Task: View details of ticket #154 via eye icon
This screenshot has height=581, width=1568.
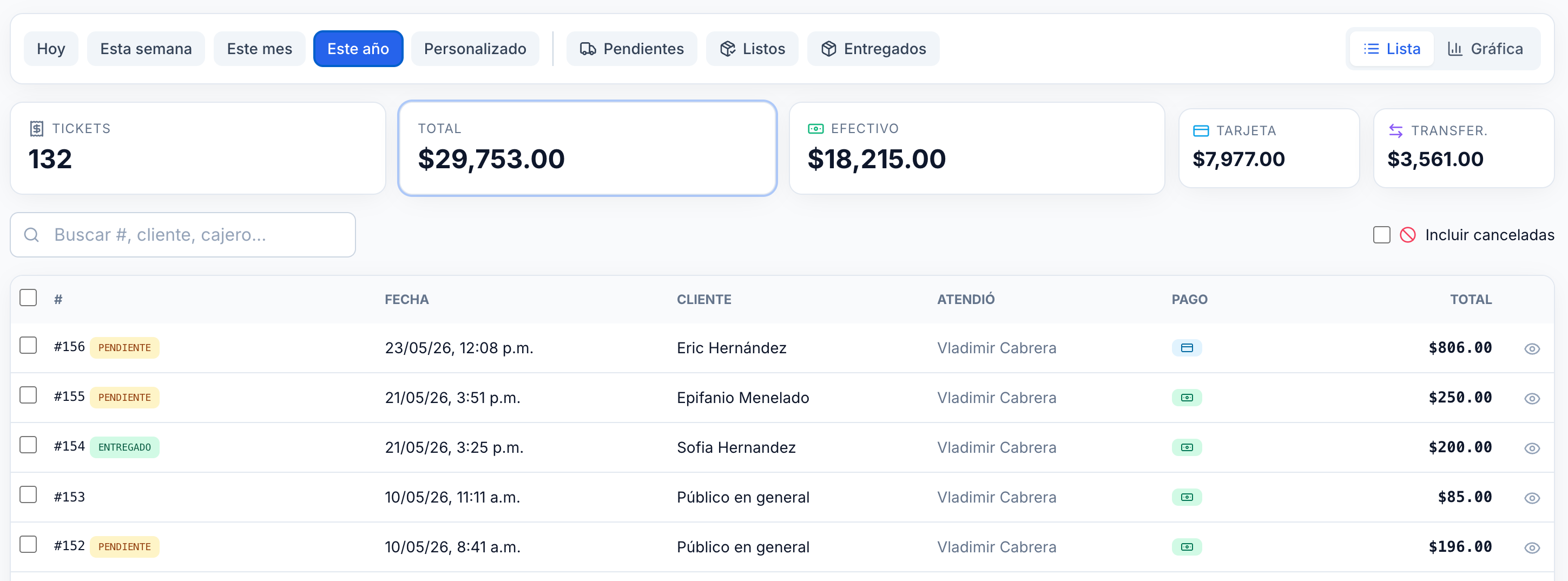Action: pos(1531,448)
